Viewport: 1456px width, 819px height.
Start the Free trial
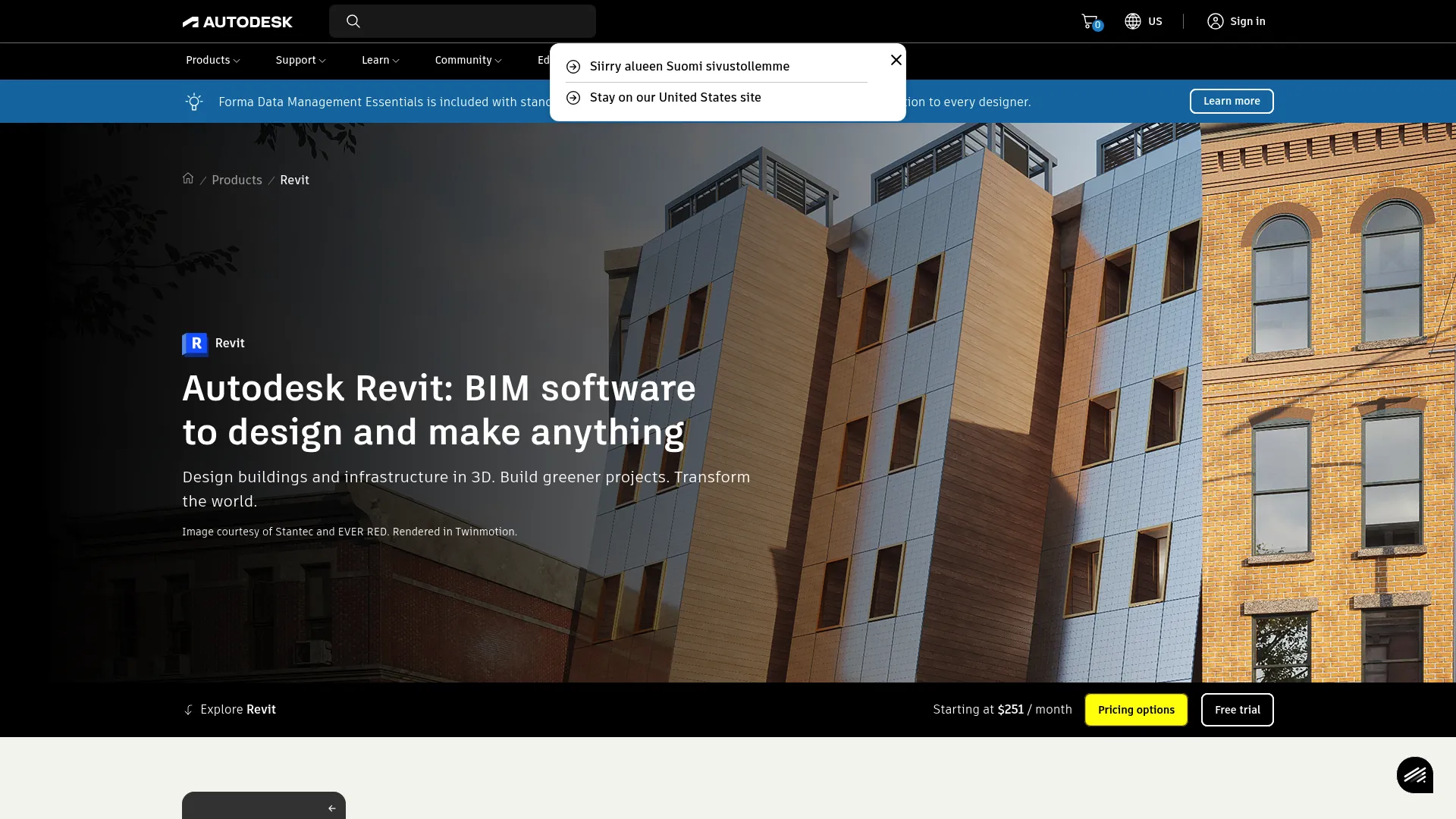pos(1238,710)
